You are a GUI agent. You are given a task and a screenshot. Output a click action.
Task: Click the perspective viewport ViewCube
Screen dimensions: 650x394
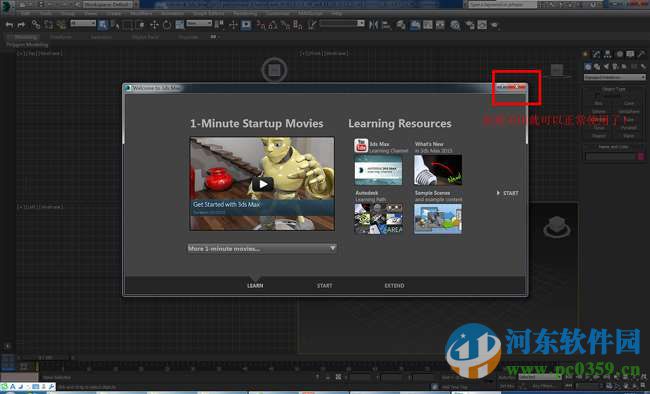(557, 226)
